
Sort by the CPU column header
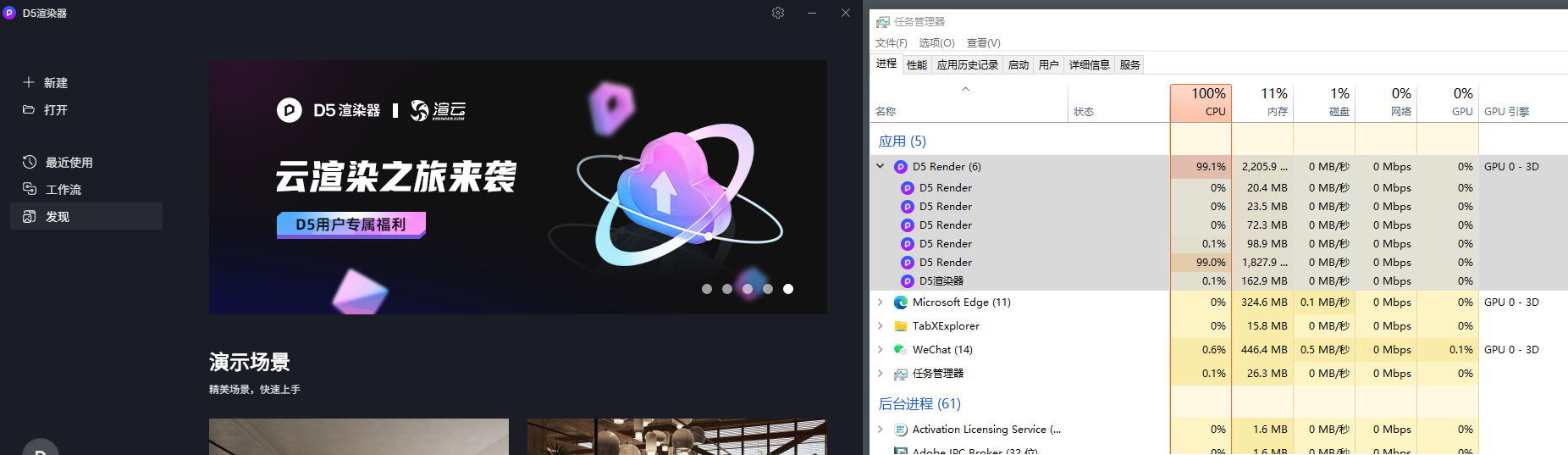tap(1201, 103)
